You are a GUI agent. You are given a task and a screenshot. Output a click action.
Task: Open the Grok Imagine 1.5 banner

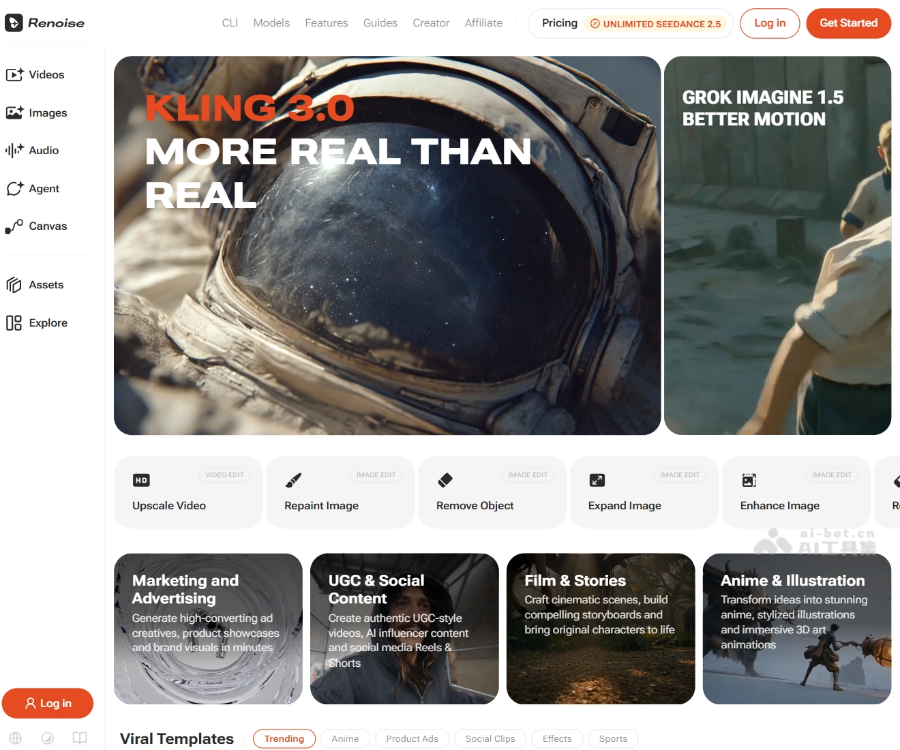tap(778, 246)
